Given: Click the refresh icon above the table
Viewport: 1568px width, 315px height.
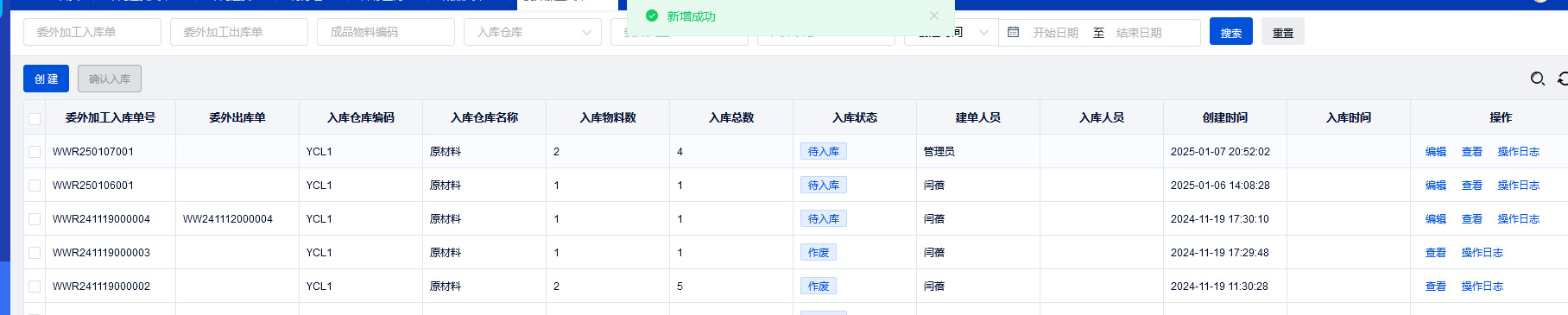Looking at the screenshot, I should (x=1563, y=79).
